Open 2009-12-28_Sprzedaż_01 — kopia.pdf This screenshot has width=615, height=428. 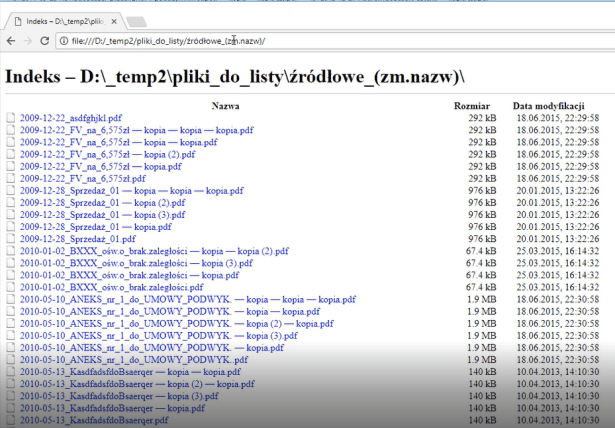[x=96, y=227]
